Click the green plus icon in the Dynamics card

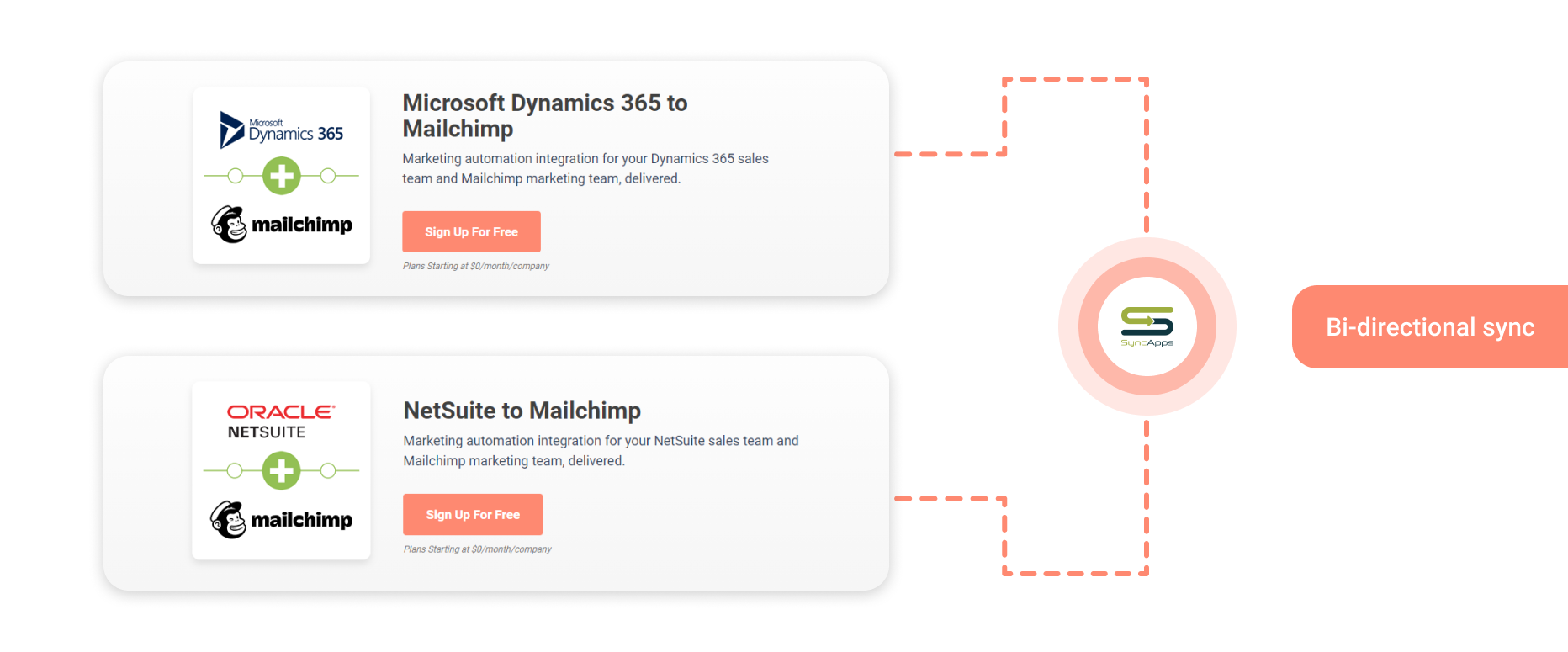click(x=282, y=176)
